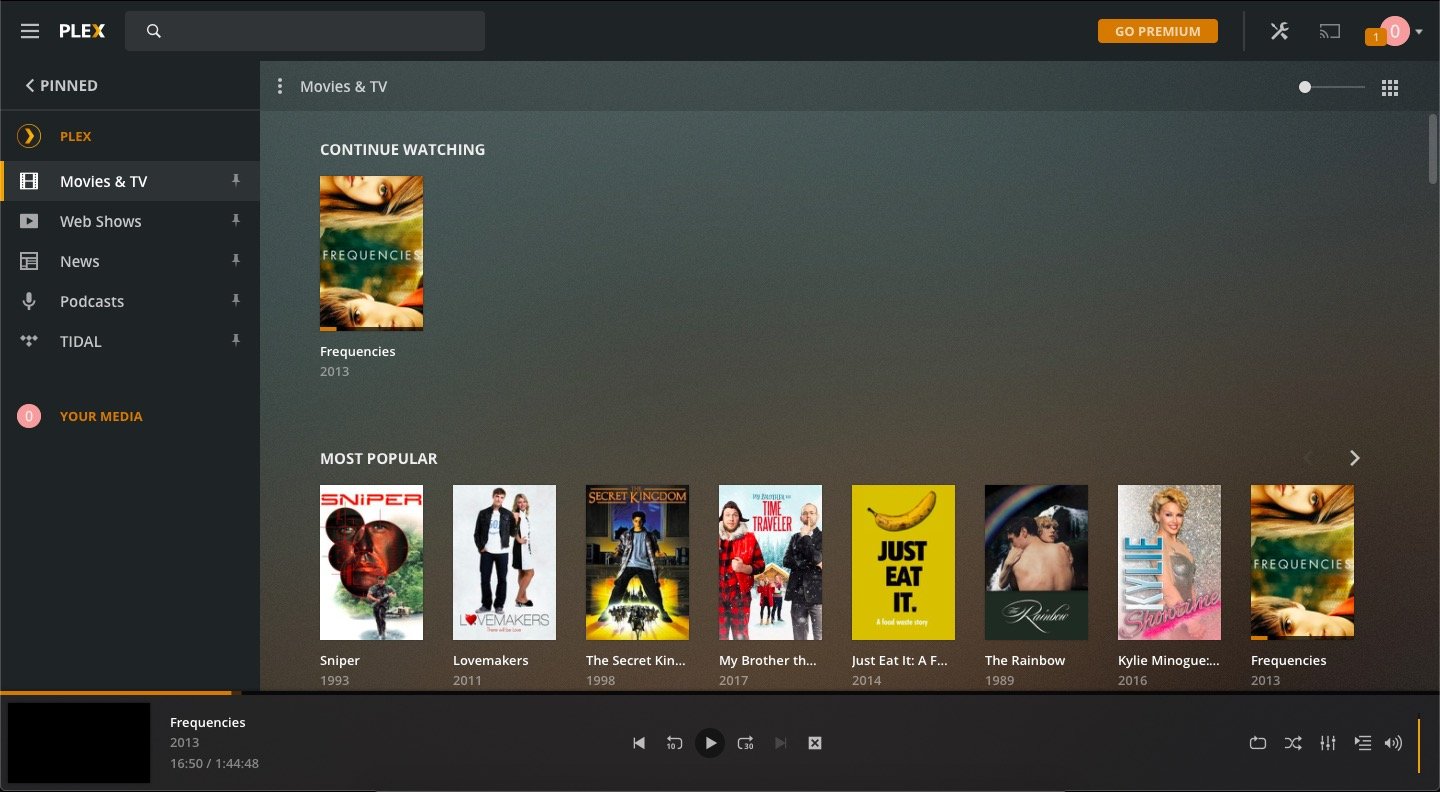Image resolution: width=1440 pixels, height=792 pixels.
Task: Open the settings tools icon
Action: coord(1280,31)
